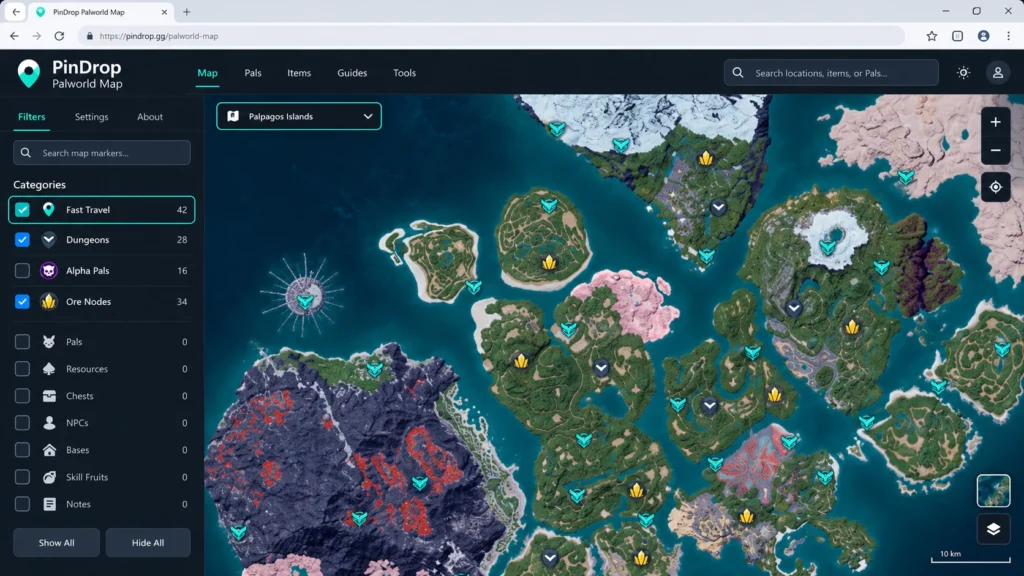Click the Dungeons category chevron icon

(48, 240)
